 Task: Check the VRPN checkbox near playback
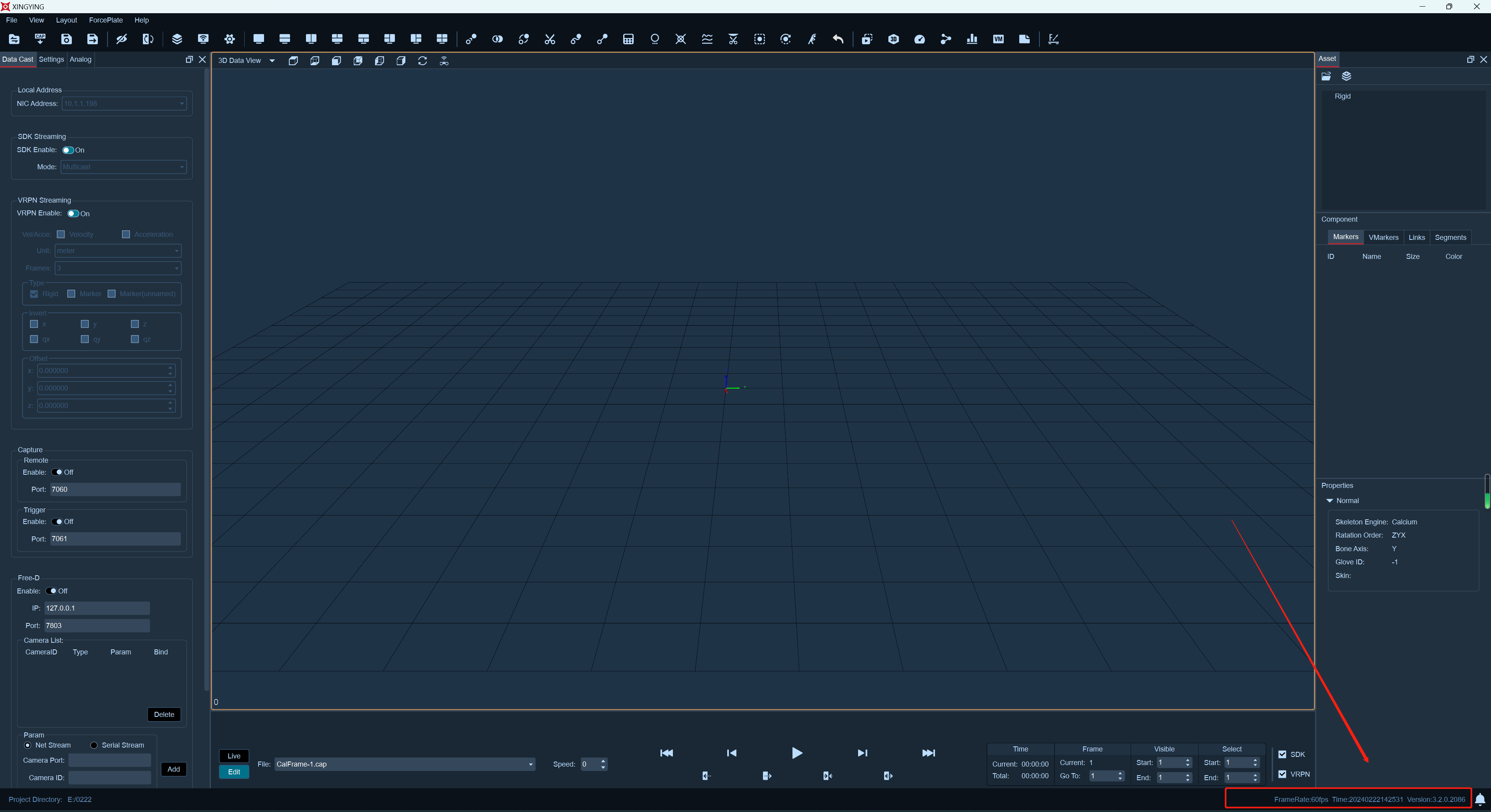pos(1282,774)
